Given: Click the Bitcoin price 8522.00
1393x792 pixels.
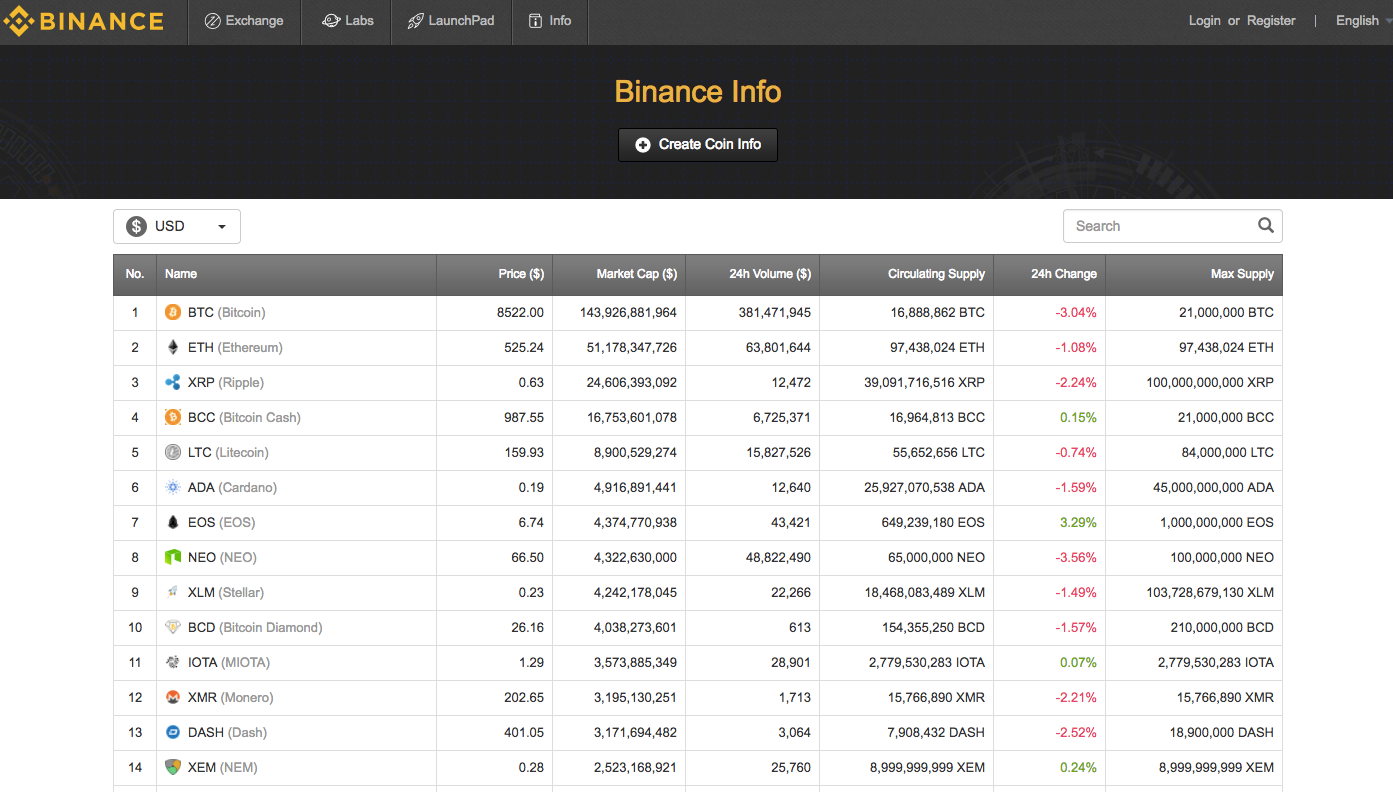Looking at the screenshot, I should pos(520,313).
